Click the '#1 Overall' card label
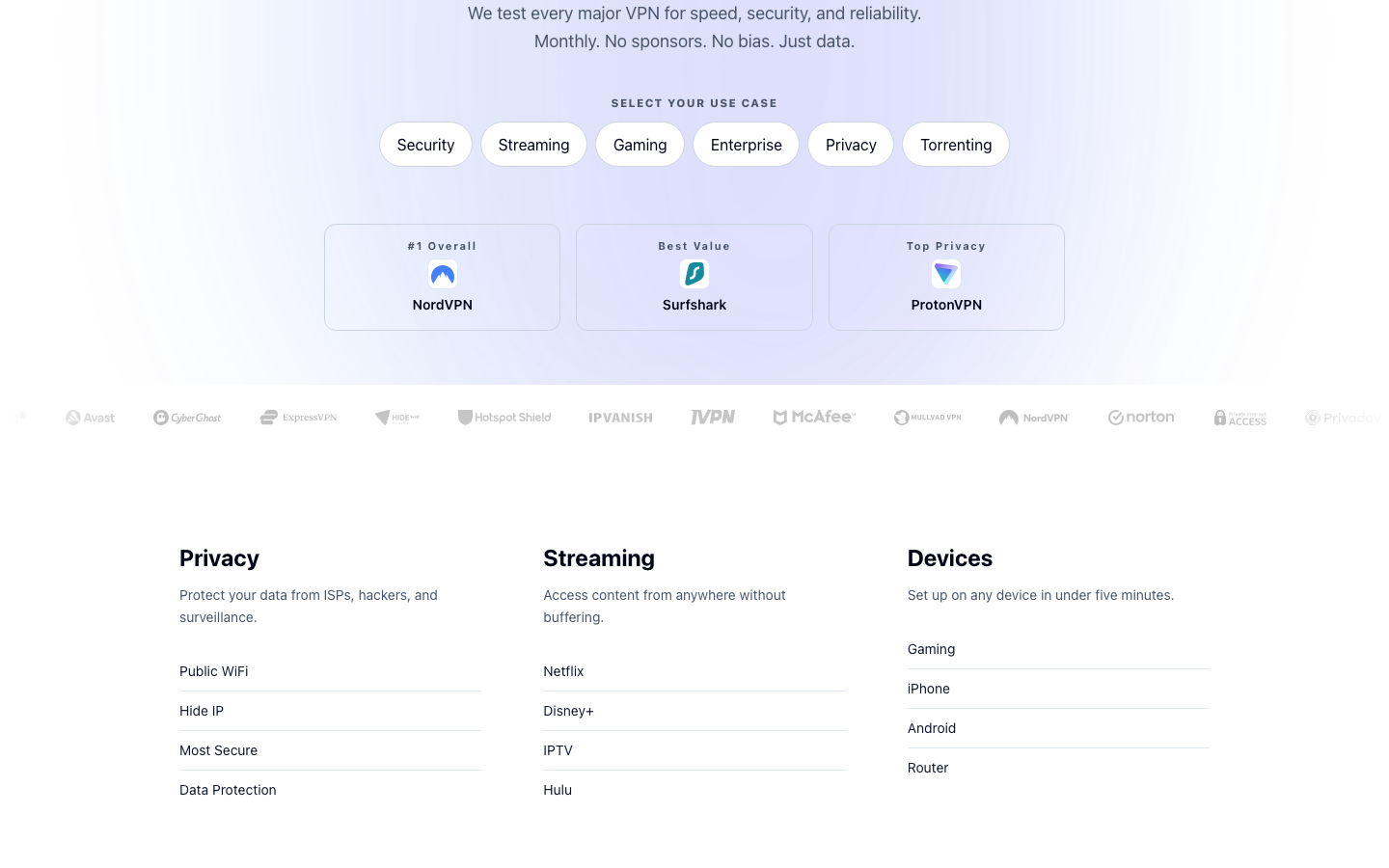 pos(443,246)
